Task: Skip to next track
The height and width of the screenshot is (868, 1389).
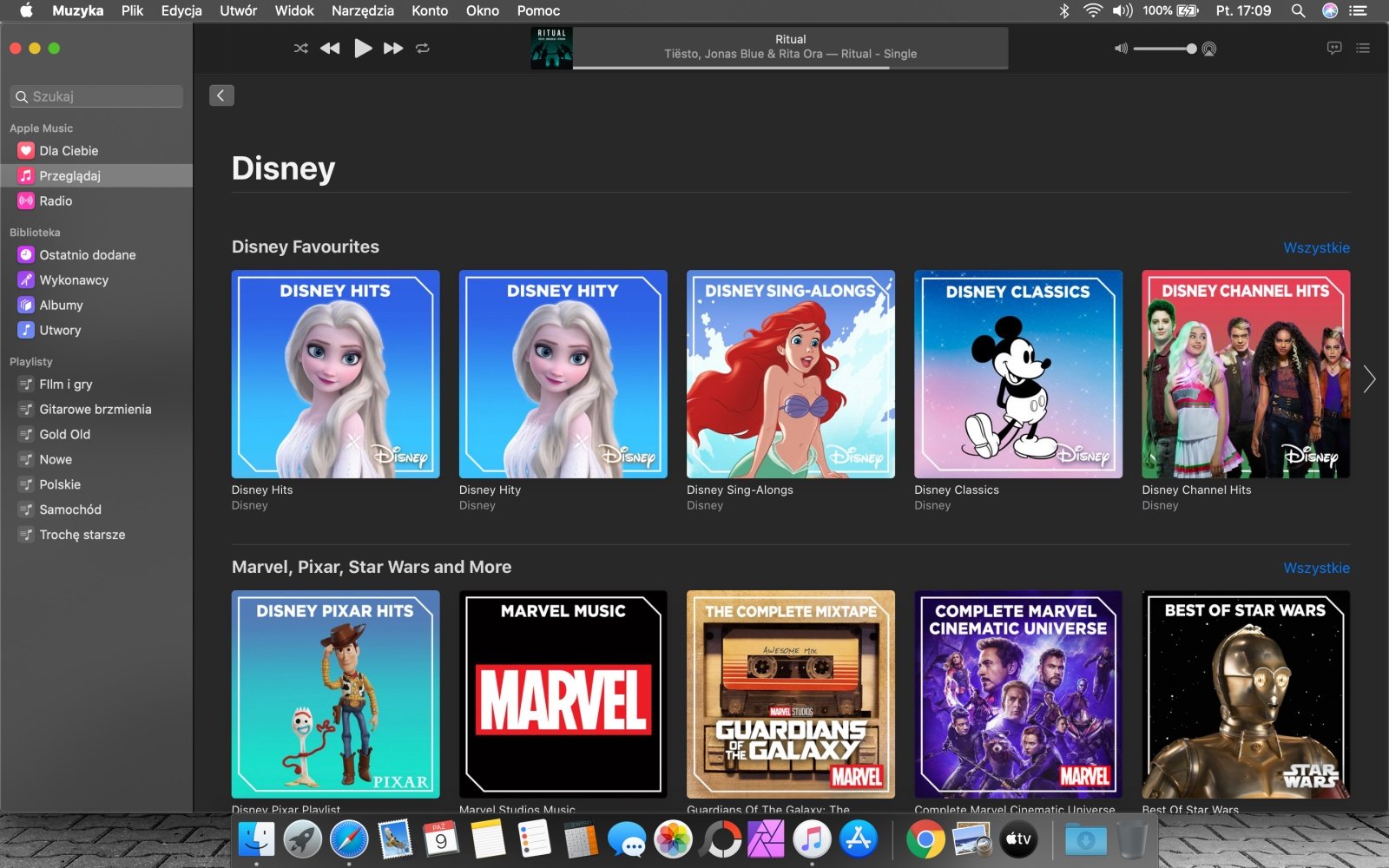Action: click(393, 49)
